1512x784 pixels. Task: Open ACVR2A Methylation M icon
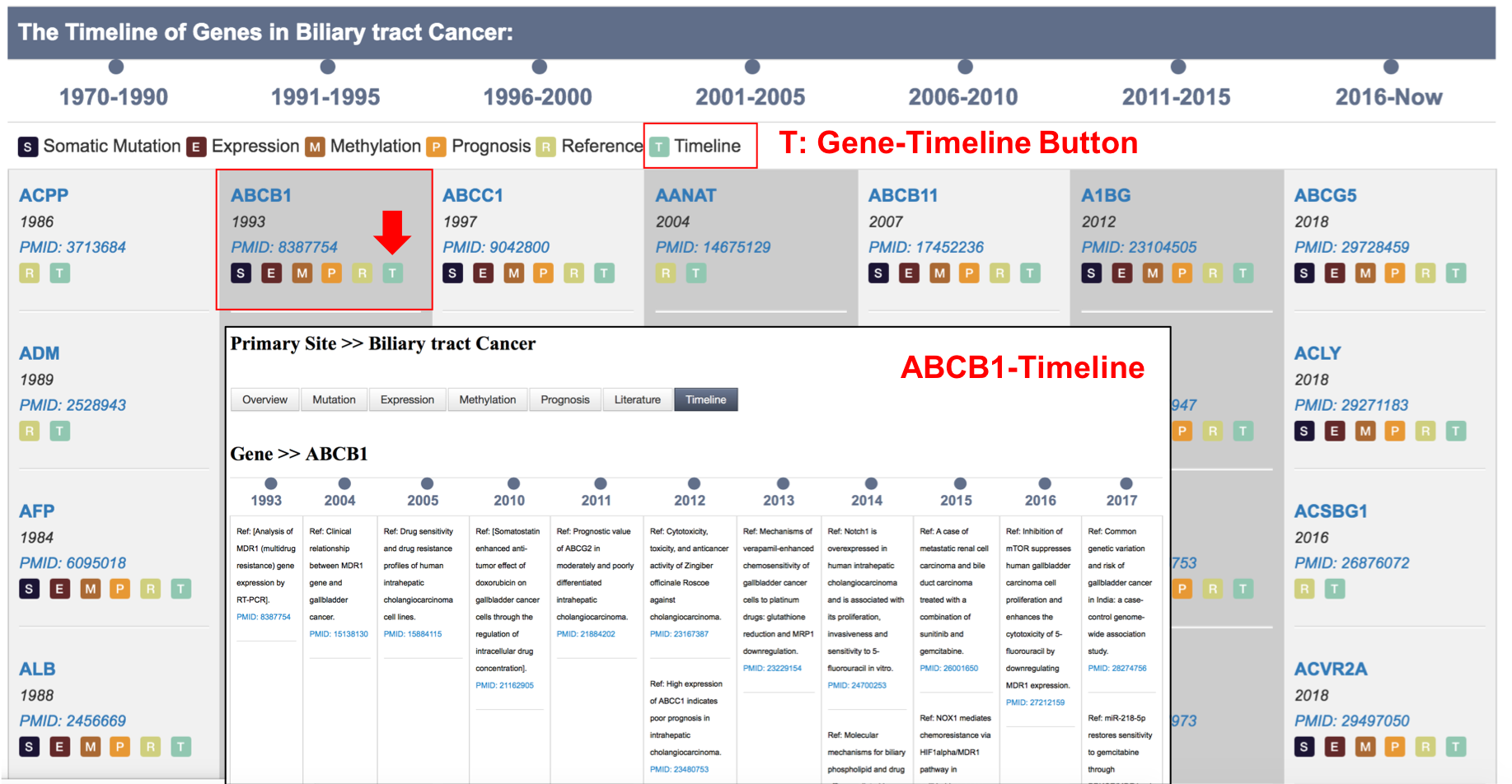[1365, 747]
